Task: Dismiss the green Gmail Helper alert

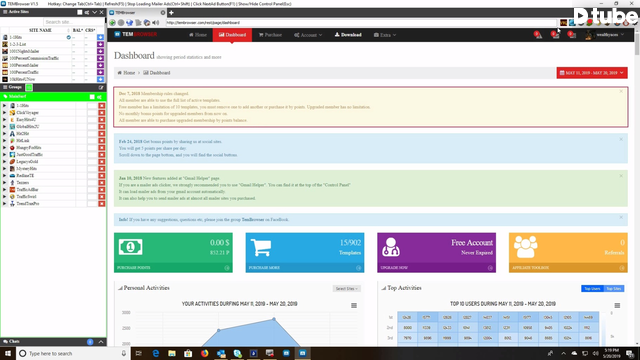Action: [x=621, y=176]
